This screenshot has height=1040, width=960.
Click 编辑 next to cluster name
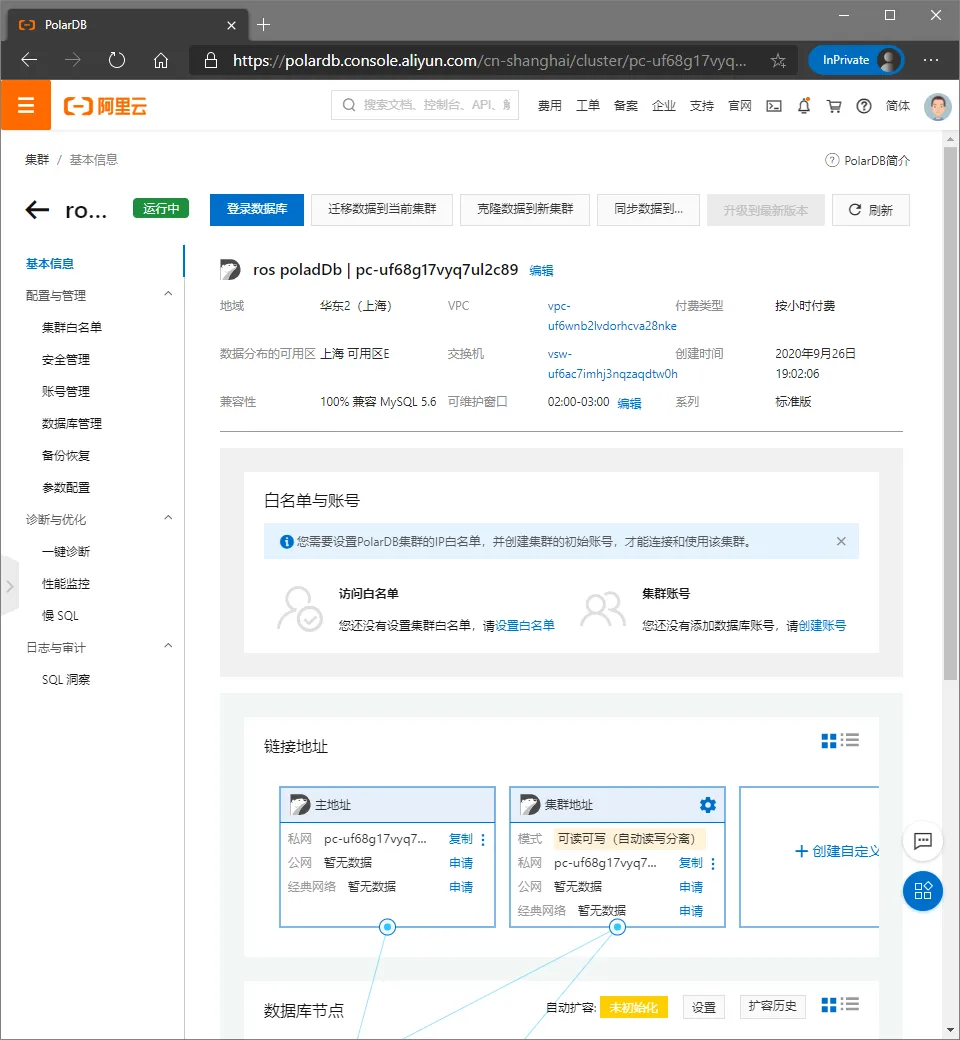coord(541,271)
